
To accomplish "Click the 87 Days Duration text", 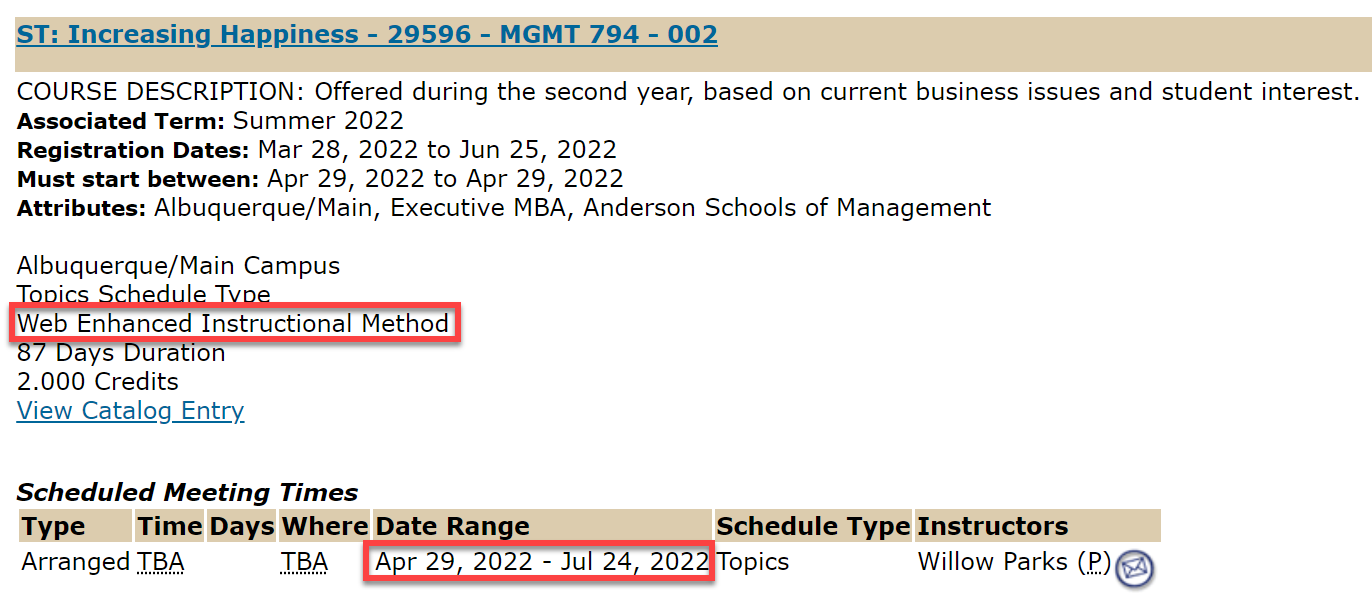I will click(121, 353).
